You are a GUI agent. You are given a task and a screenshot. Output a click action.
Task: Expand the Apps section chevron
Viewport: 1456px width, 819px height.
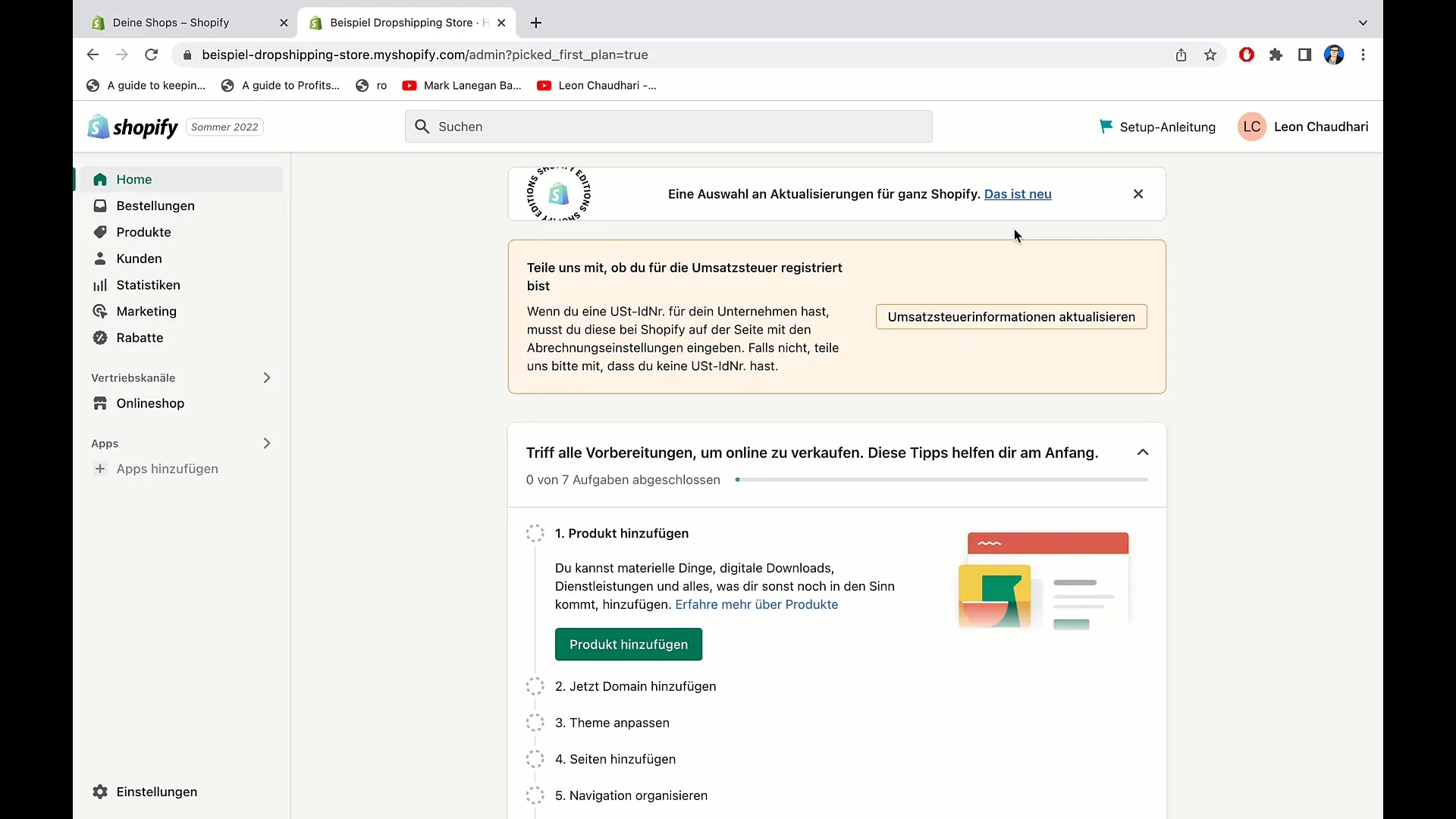[267, 444]
